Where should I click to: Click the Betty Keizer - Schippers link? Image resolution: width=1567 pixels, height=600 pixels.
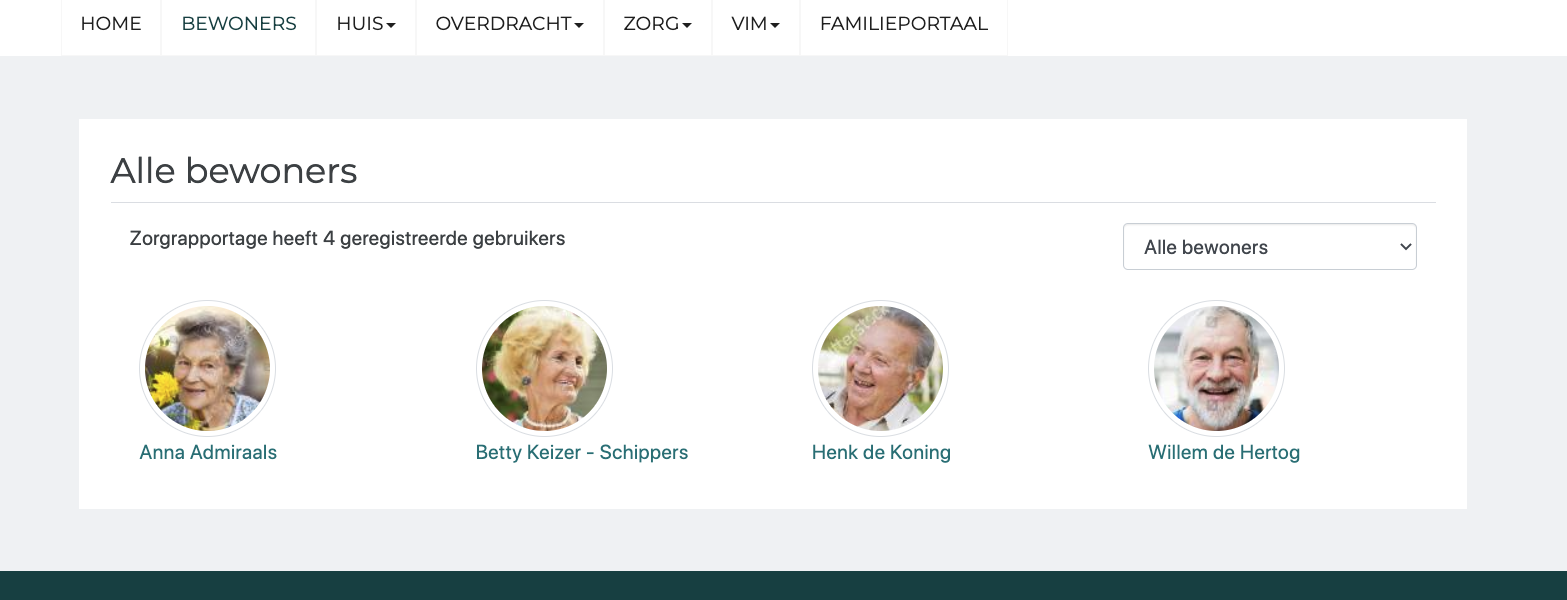pyautogui.click(x=582, y=452)
